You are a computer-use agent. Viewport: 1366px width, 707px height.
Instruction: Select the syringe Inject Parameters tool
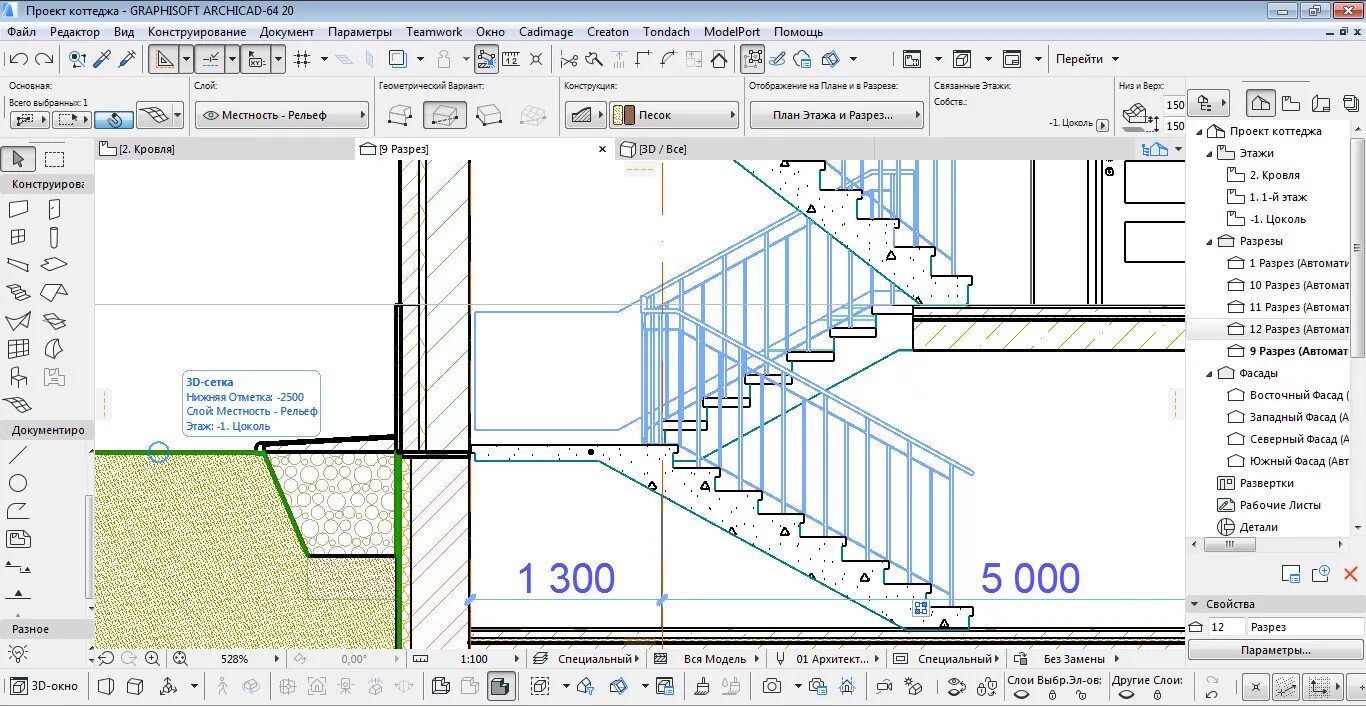(x=127, y=59)
